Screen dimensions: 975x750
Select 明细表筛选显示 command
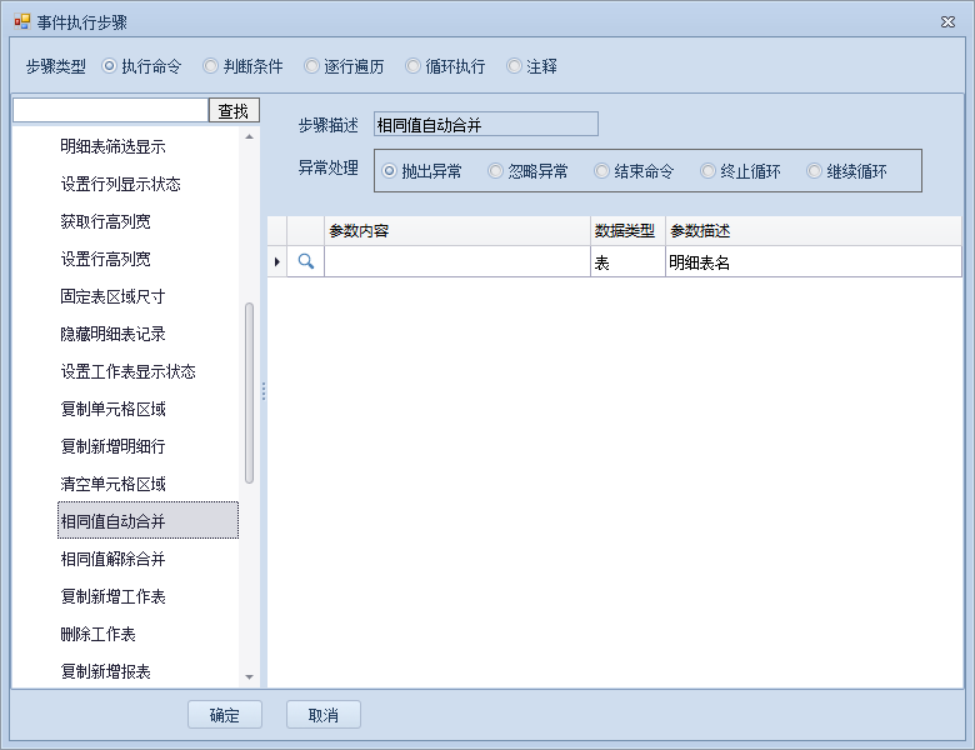click(x=113, y=147)
